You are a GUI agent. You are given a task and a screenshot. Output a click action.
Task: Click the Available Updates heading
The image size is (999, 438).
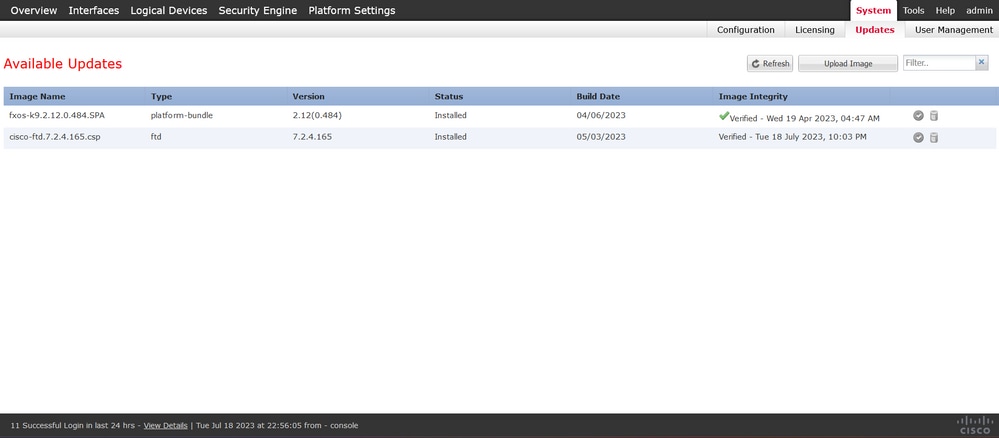coord(62,64)
